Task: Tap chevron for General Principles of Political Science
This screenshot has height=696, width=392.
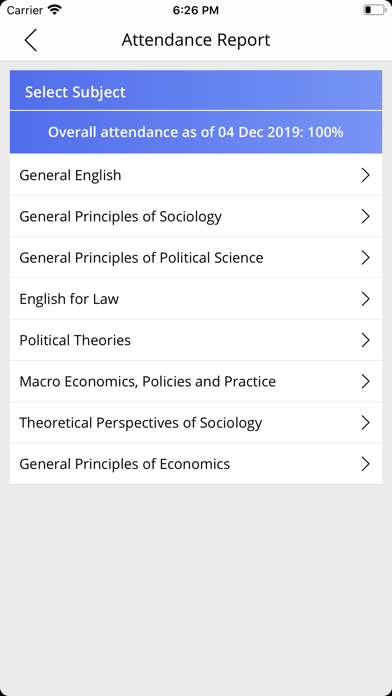Action: 365,258
